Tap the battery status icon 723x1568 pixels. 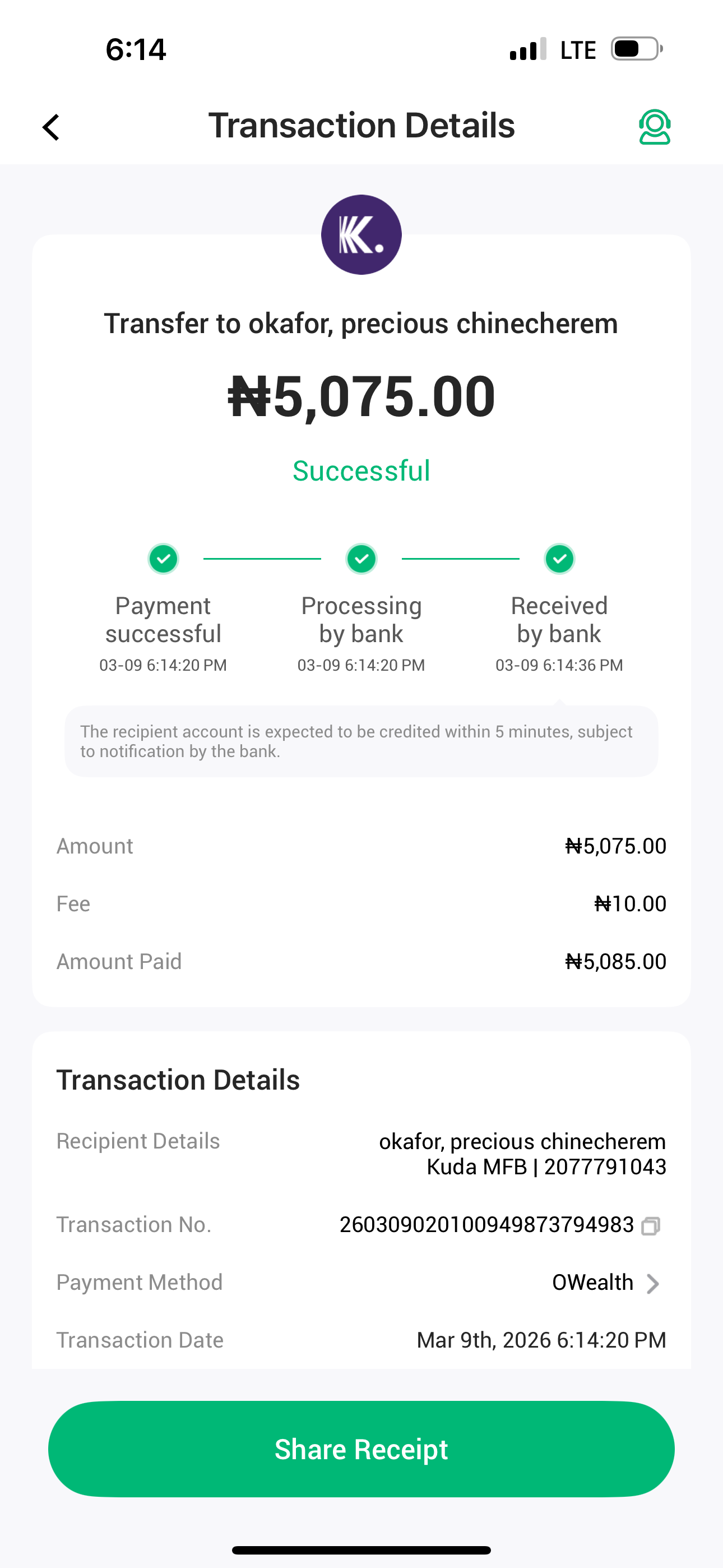coord(637,49)
